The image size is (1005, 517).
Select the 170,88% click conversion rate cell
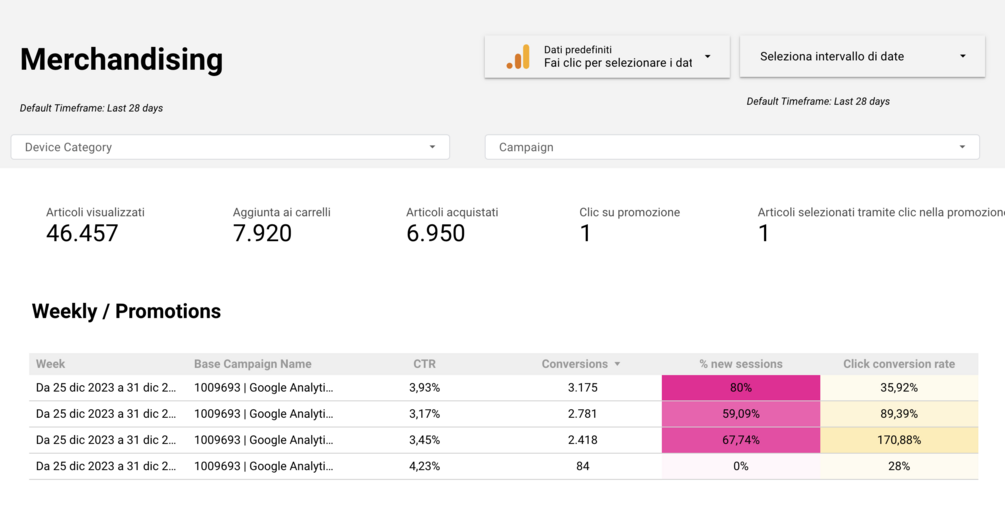coord(899,440)
